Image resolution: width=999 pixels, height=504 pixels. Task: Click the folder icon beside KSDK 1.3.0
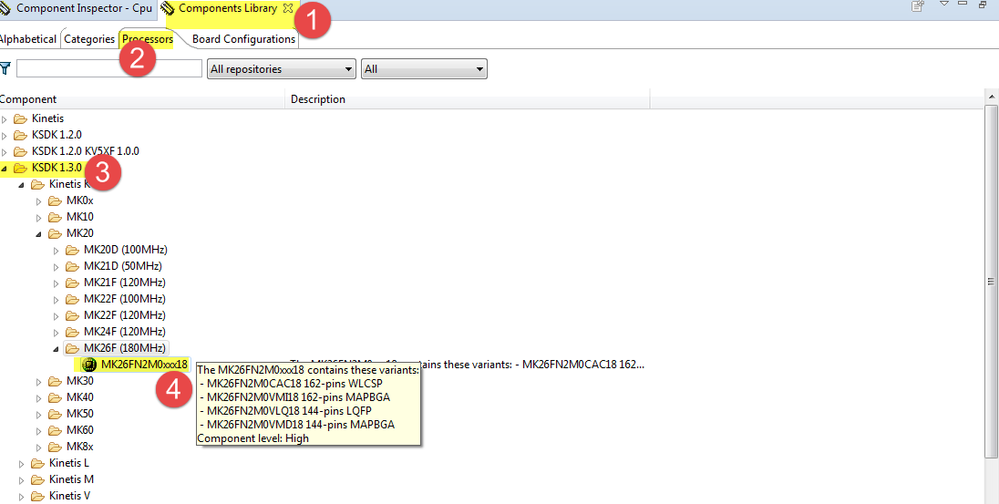(x=21, y=168)
